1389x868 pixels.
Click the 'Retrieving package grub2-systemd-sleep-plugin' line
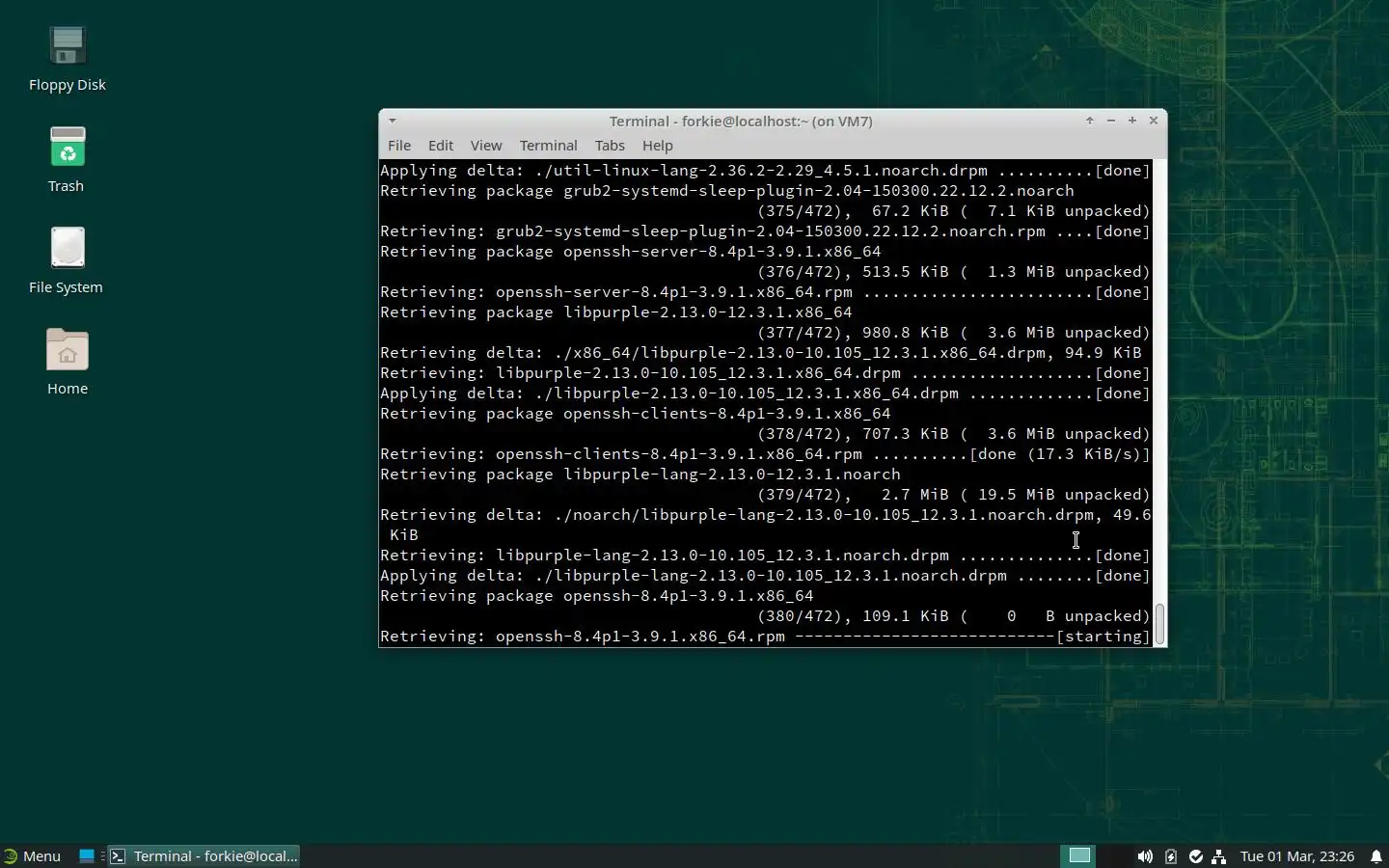(x=726, y=191)
